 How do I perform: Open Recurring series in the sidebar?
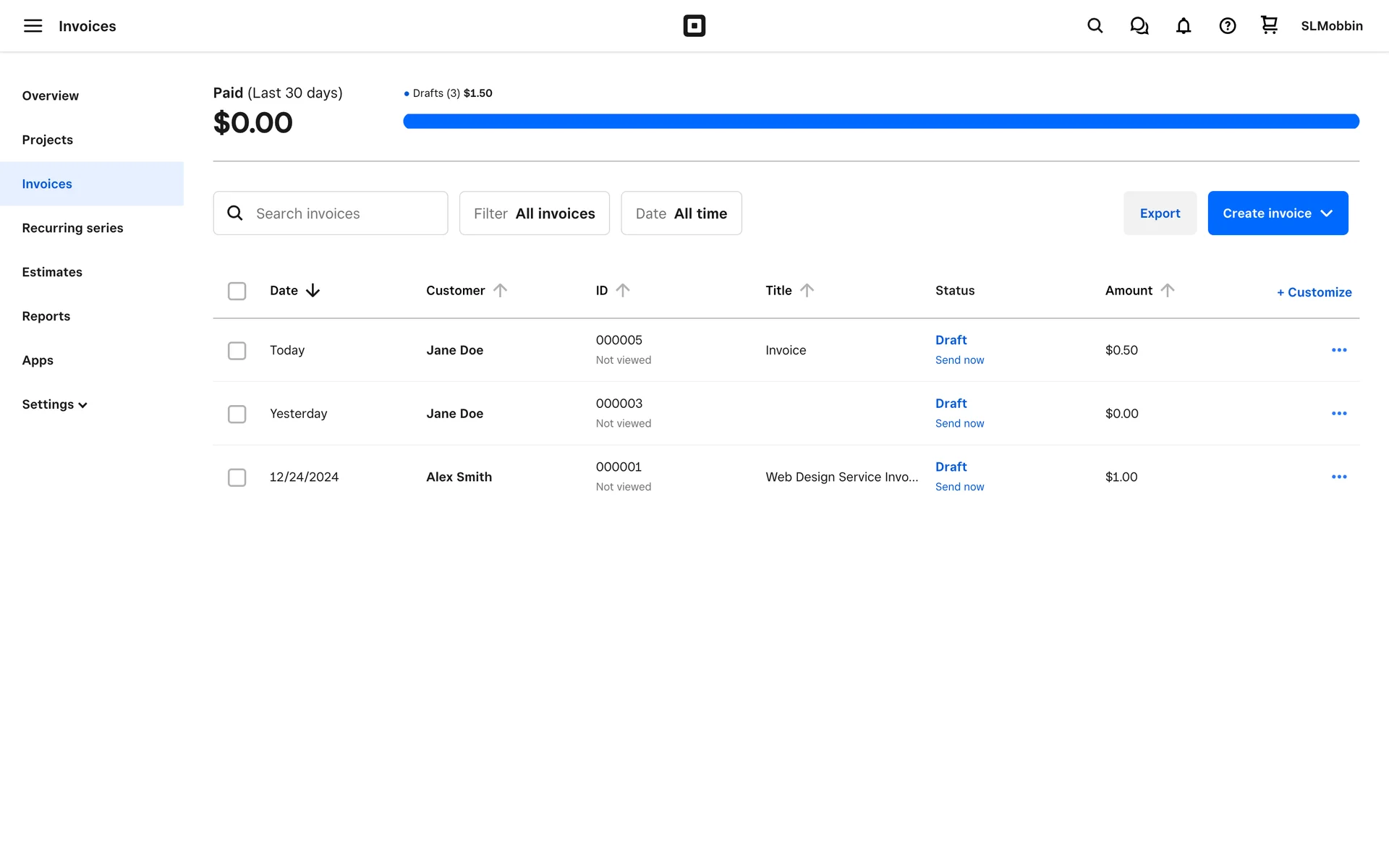tap(72, 228)
